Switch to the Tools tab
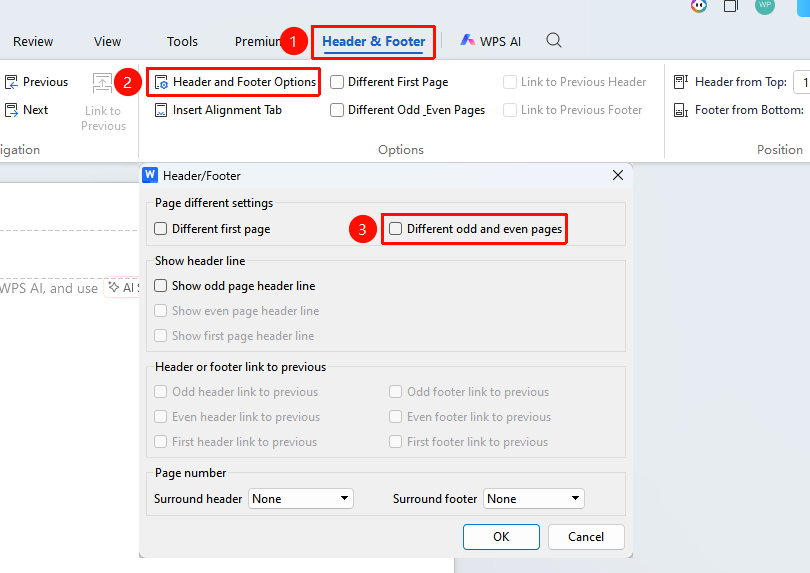 182,41
